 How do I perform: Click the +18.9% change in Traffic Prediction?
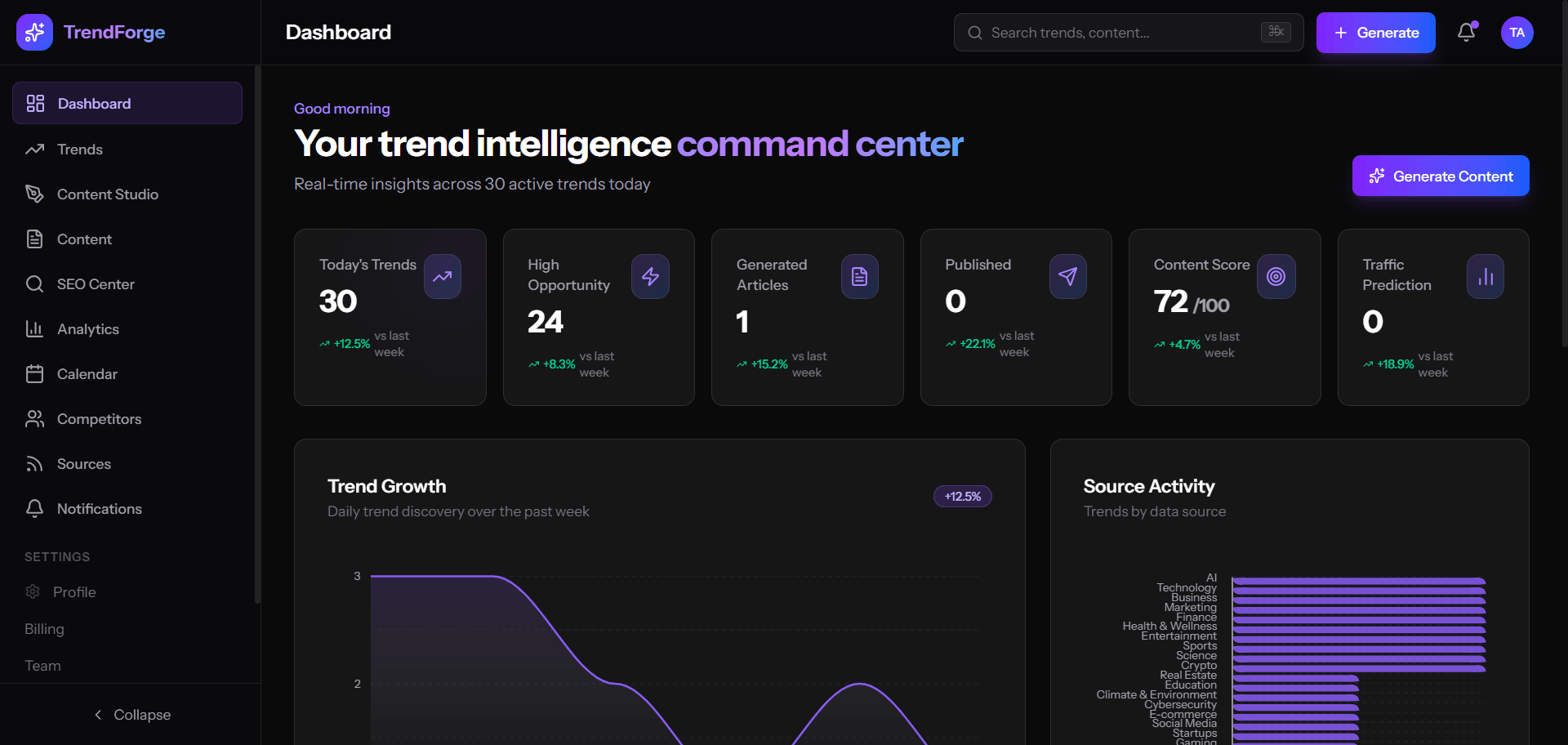[1388, 364]
